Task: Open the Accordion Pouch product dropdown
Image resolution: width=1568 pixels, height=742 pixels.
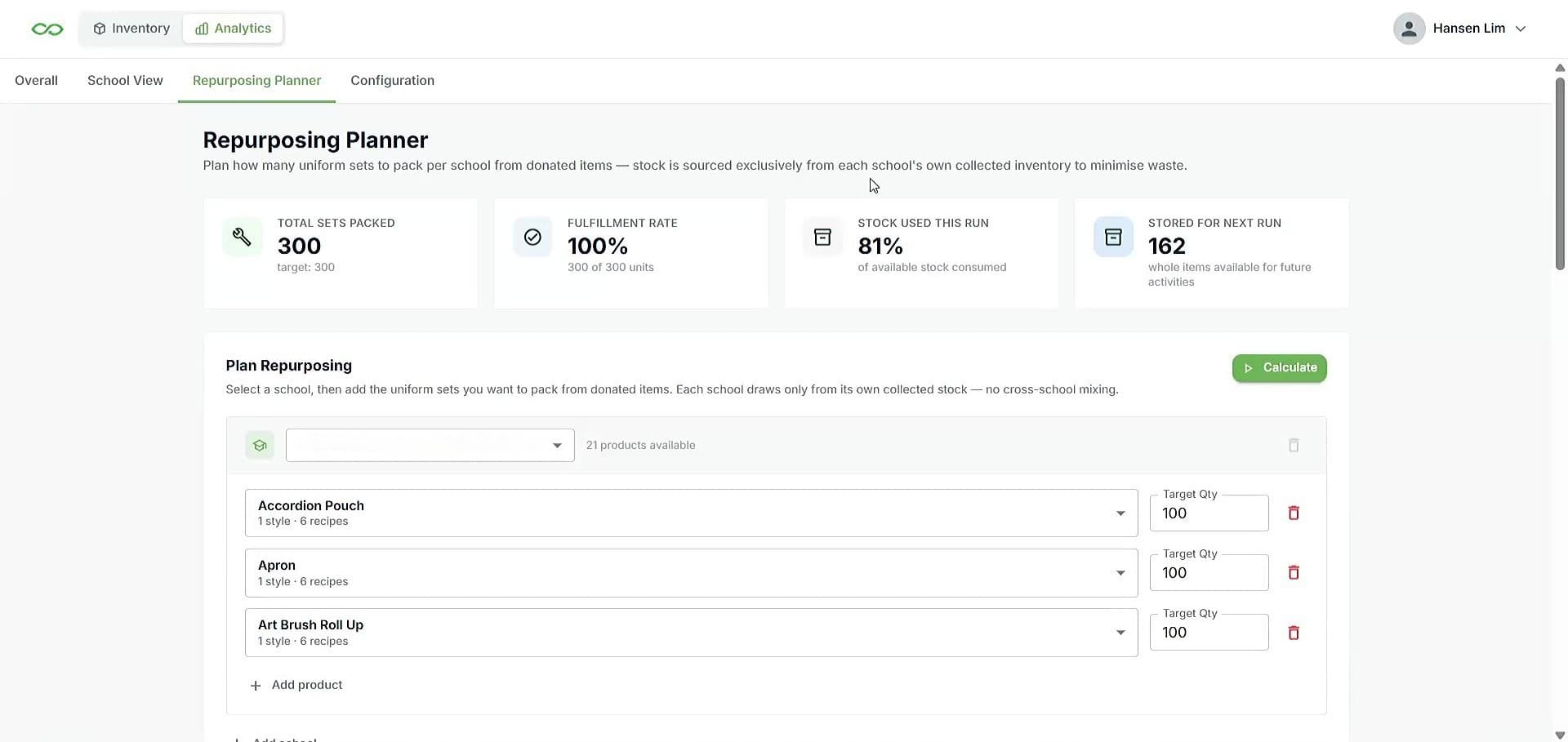Action: [x=691, y=513]
